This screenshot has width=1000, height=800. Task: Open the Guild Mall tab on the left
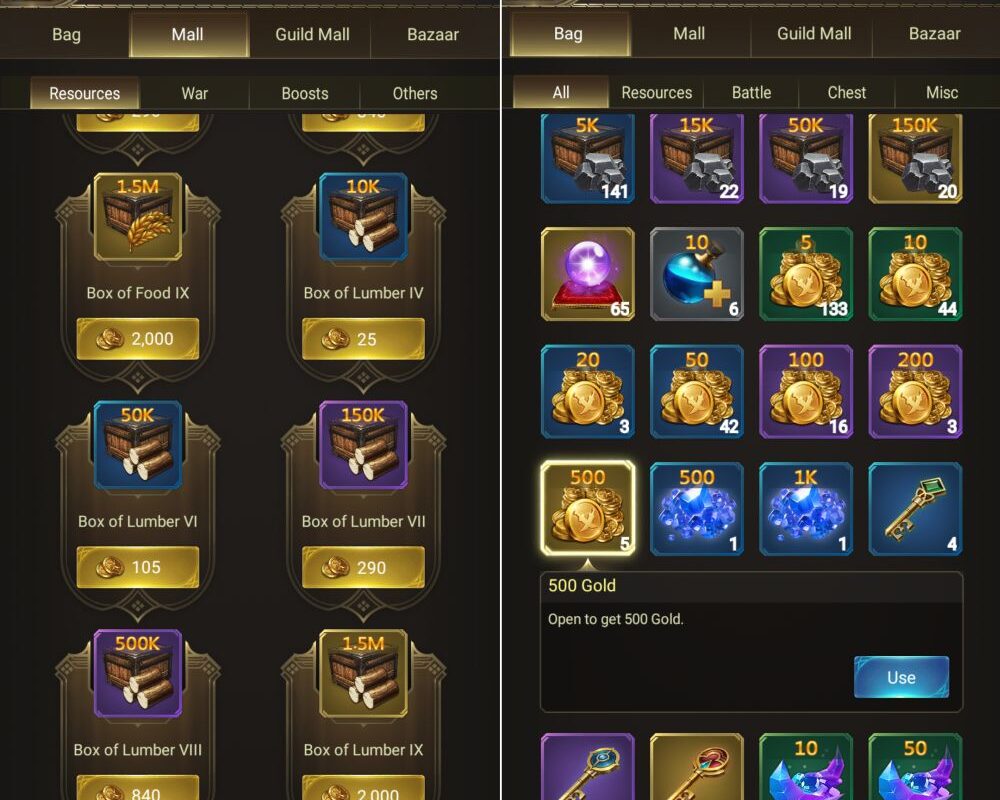(312, 34)
